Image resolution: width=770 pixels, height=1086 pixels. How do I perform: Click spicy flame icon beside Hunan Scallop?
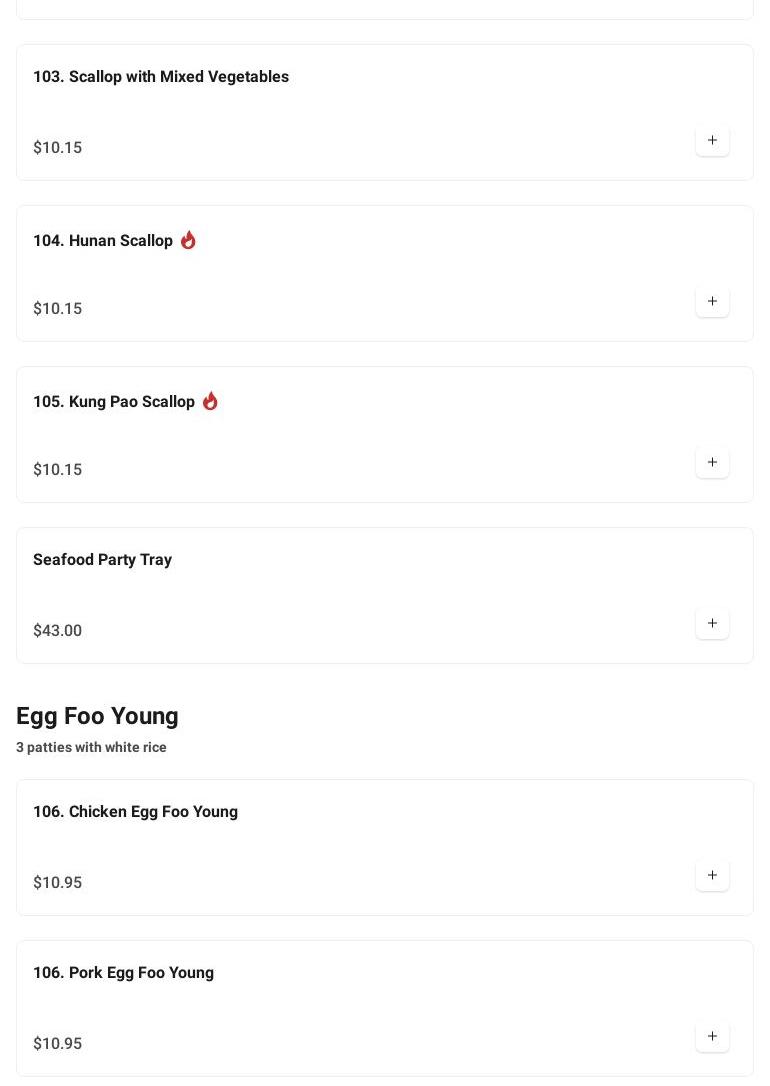click(x=188, y=240)
